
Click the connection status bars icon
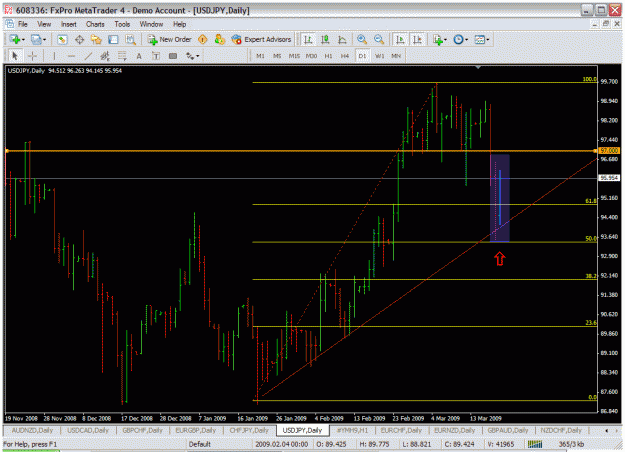click(x=535, y=444)
